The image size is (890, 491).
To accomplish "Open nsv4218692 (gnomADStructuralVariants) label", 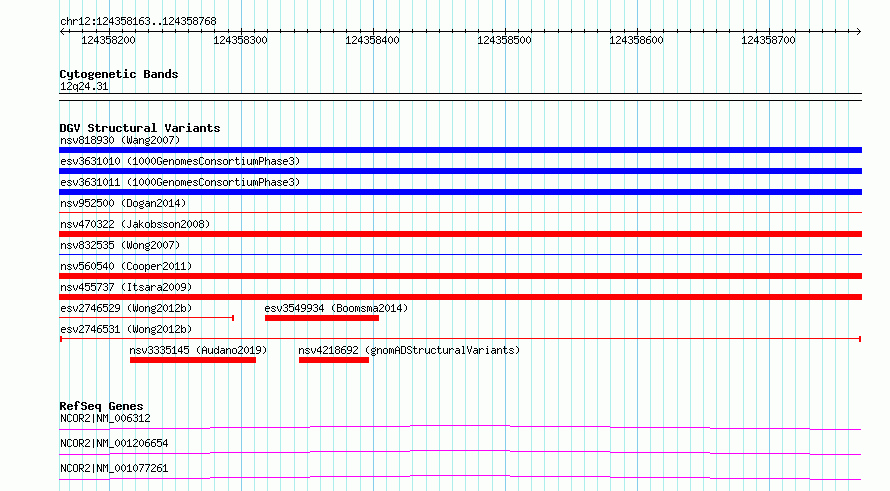I will click(x=409, y=350).
